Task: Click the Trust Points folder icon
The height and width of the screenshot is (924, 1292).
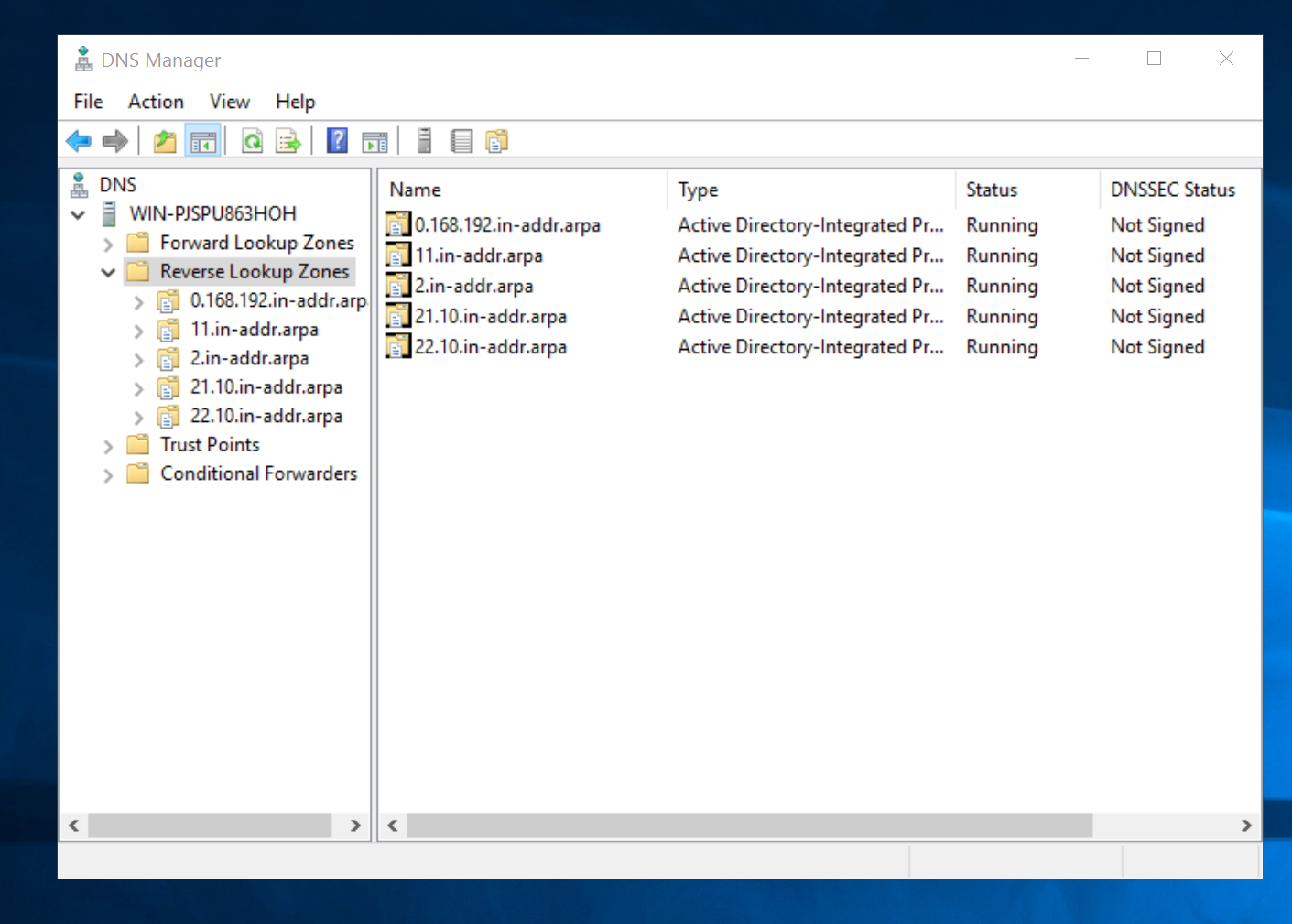Action: click(x=137, y=444)
